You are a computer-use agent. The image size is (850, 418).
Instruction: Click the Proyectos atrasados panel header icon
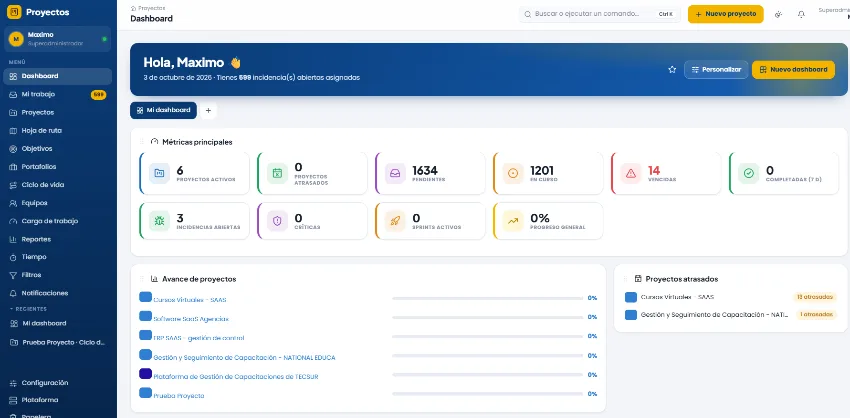point(638,279)
